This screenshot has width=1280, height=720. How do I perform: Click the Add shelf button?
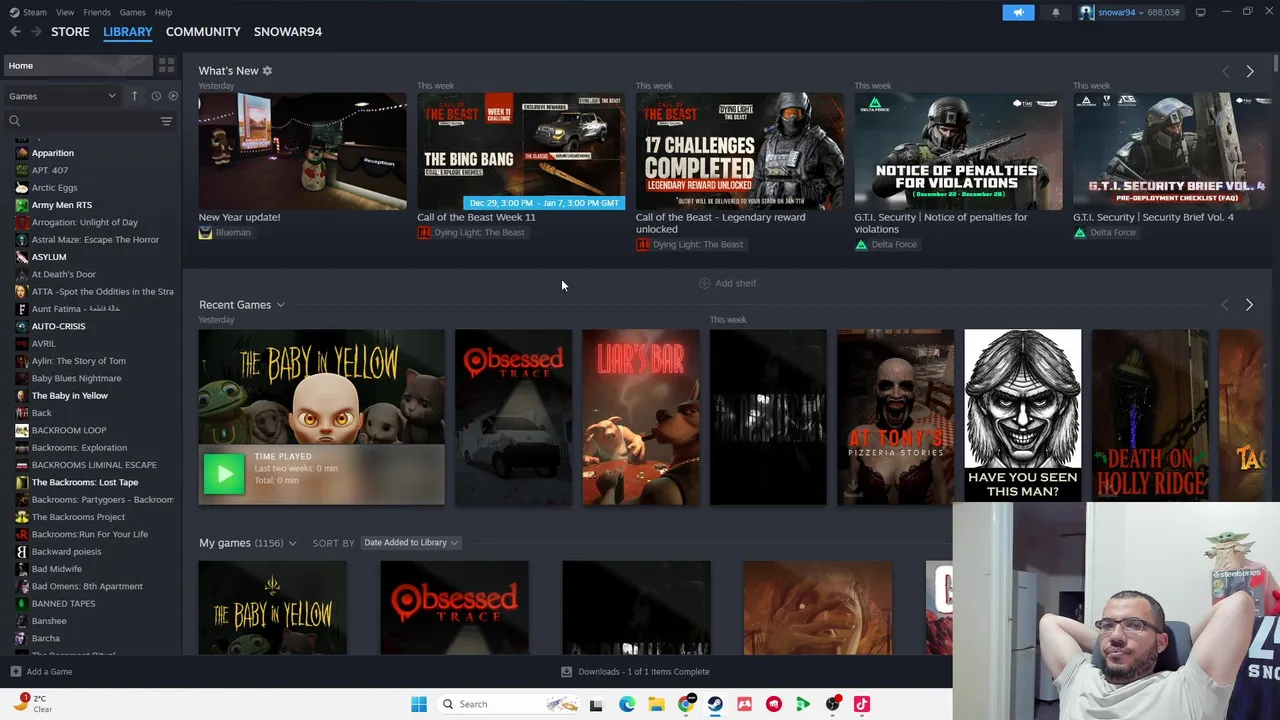click(727, 283)
